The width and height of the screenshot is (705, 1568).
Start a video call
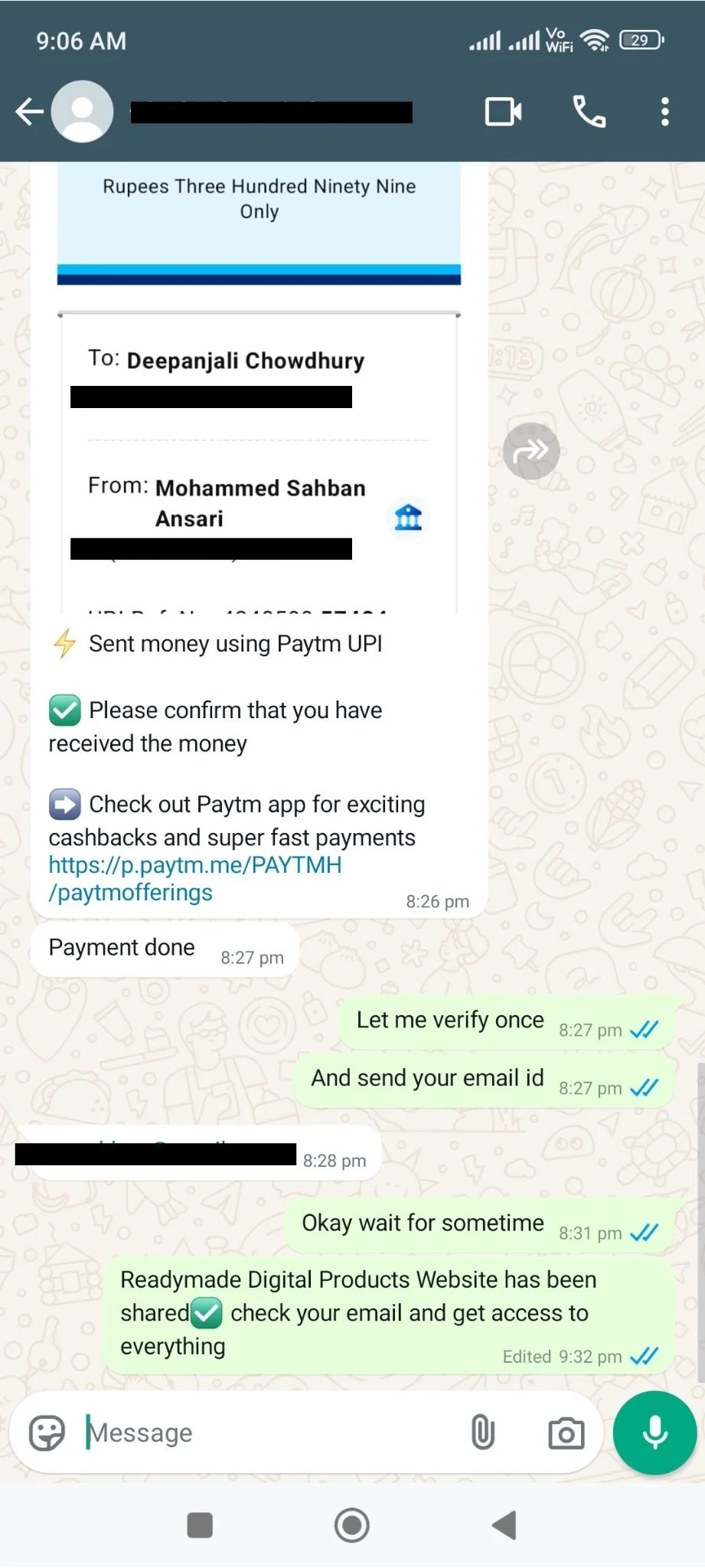point(504,112)
